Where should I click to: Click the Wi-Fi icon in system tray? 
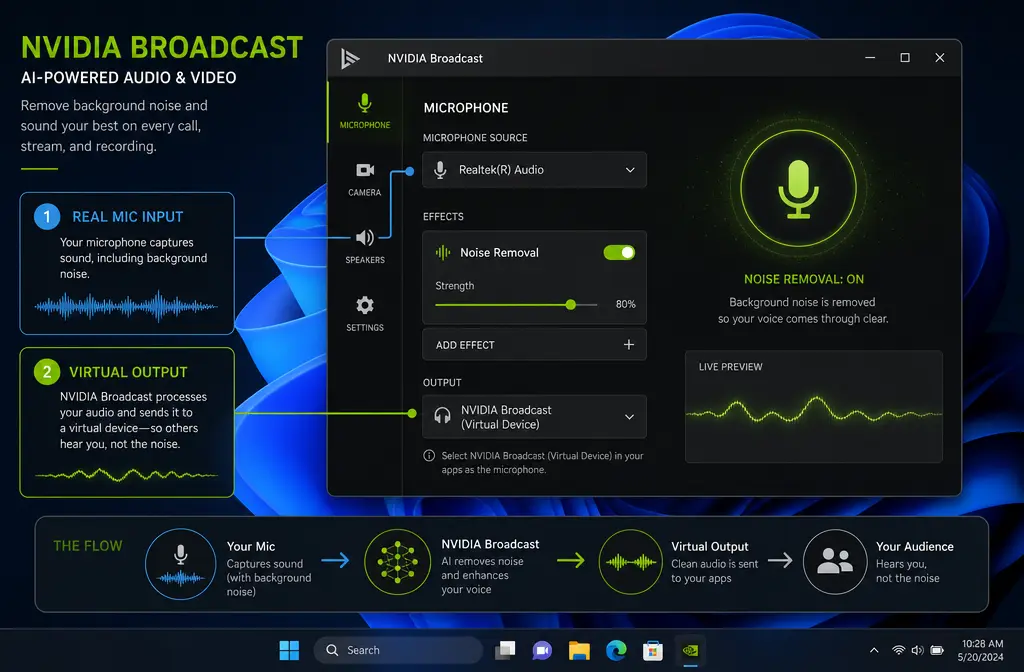pyautogui.click(x=899, y=650)
